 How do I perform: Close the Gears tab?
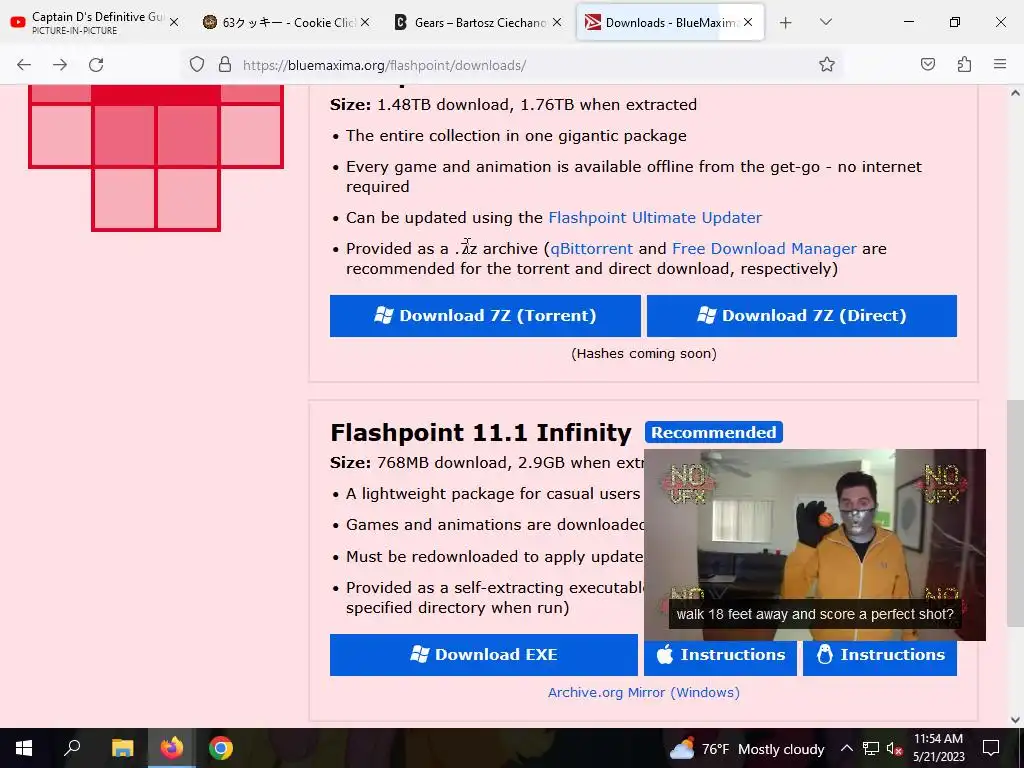click(557, 22)
